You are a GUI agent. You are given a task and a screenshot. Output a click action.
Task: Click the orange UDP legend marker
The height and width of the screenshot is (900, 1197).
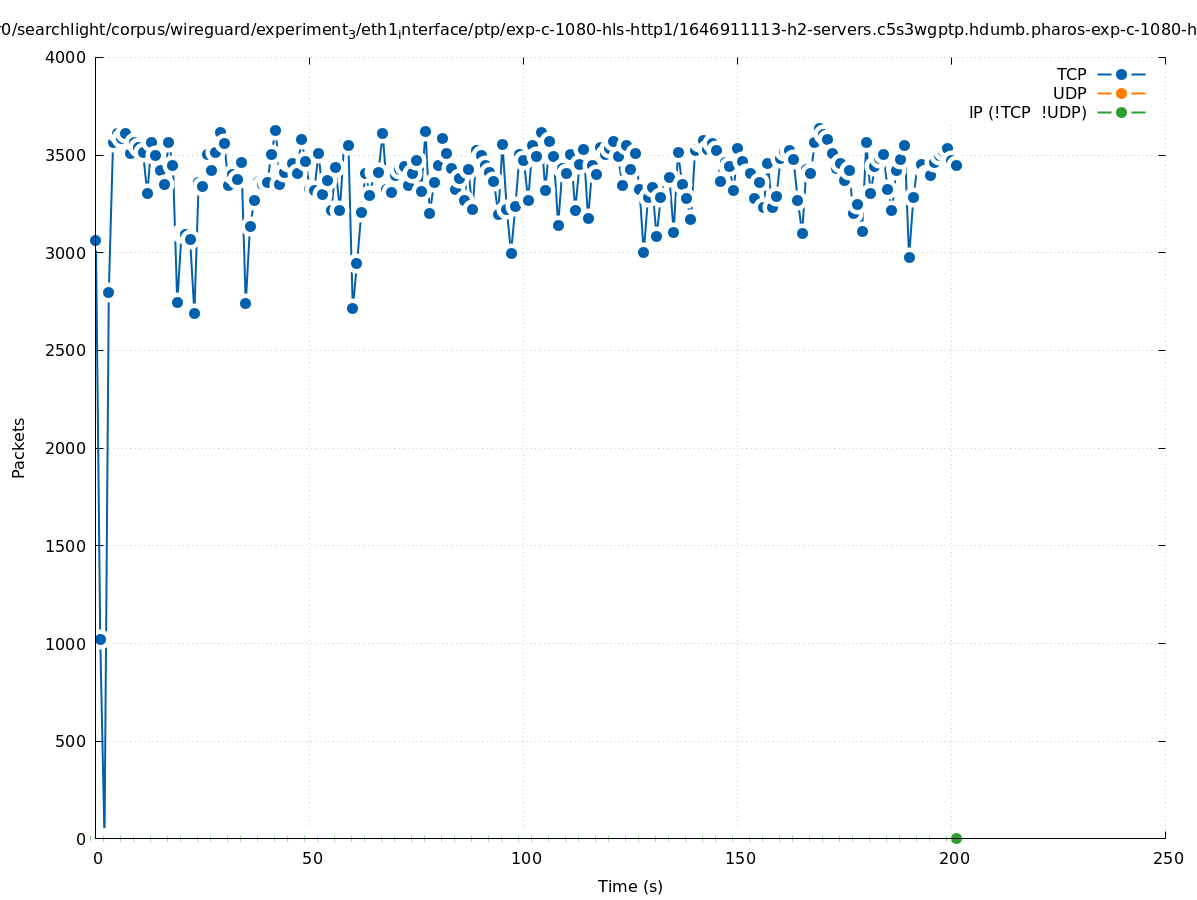pos(1121,93)
